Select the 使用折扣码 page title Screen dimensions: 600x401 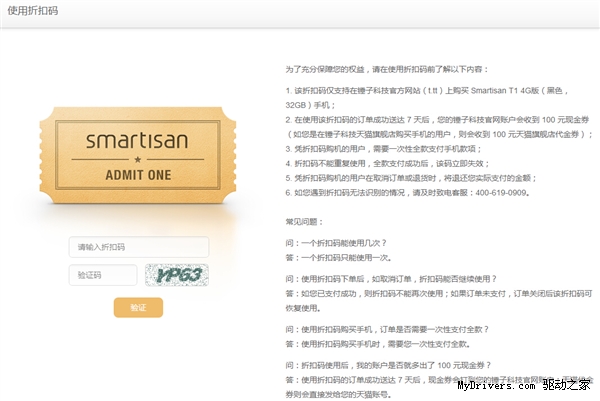[33, 11]
